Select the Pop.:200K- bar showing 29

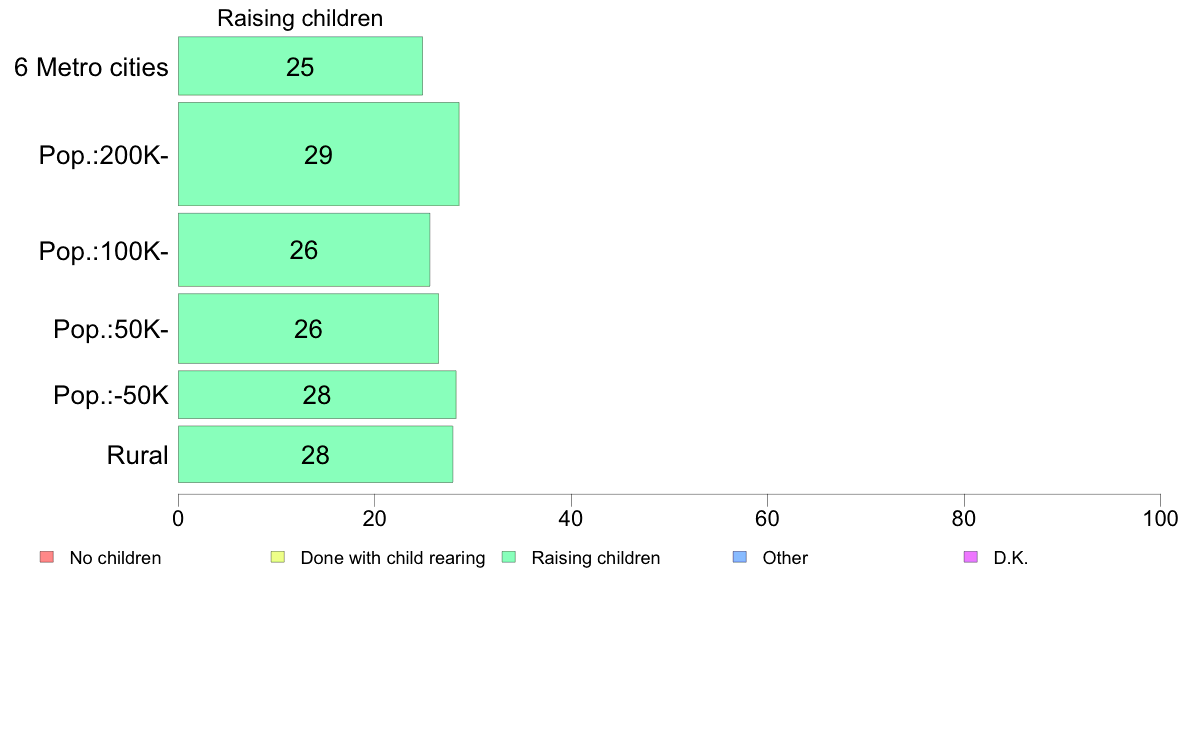click(x=318, y=154)
